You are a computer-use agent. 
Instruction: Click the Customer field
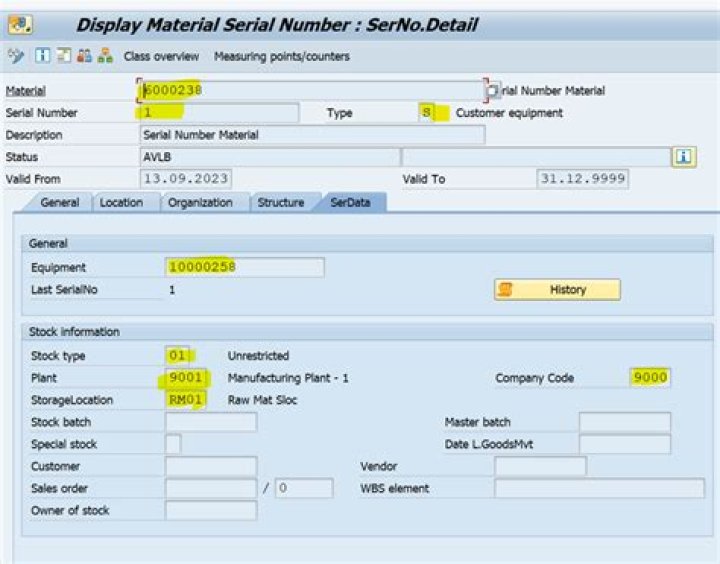211,466
